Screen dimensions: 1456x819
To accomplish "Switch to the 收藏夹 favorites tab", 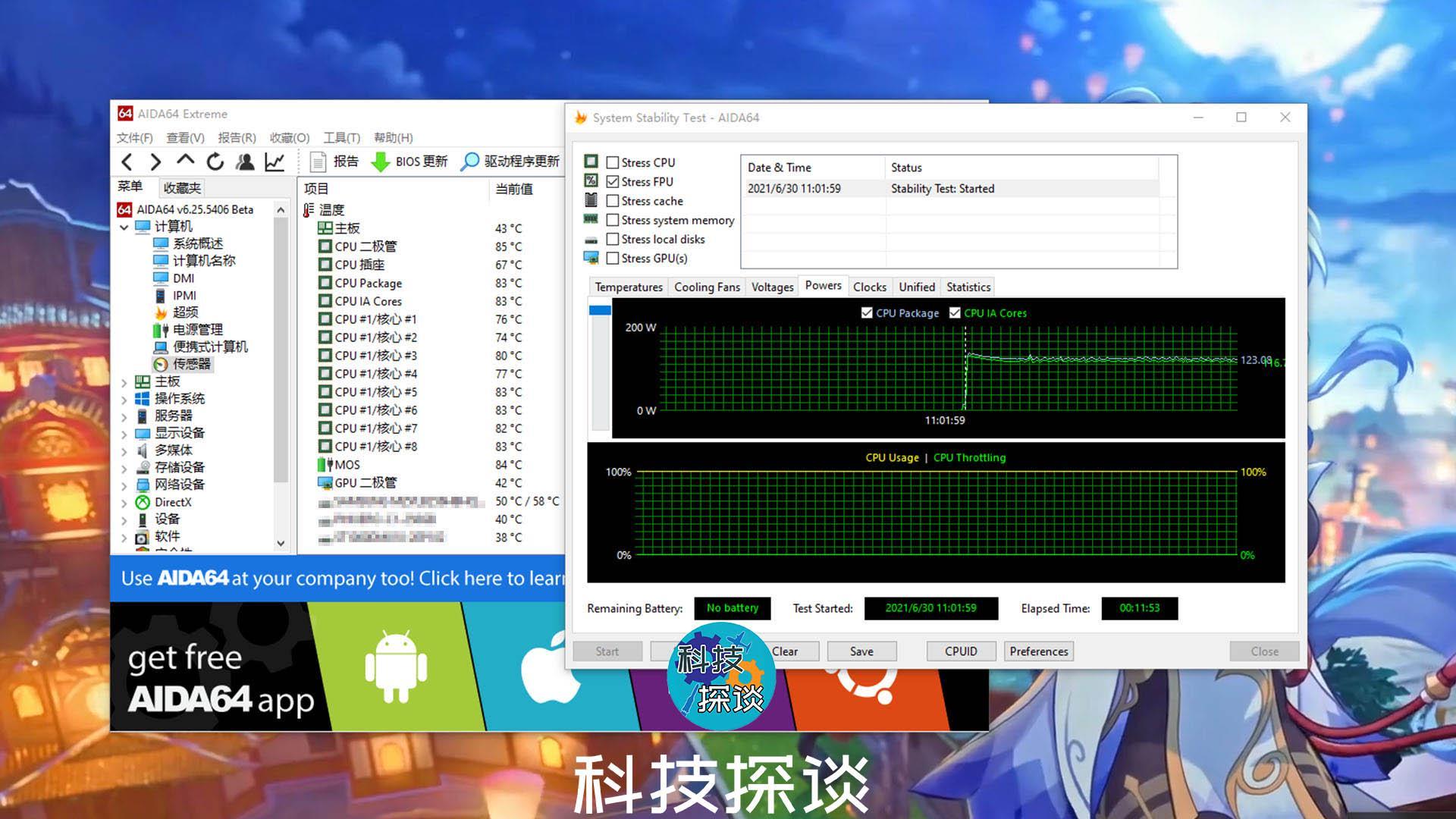I will click(x=182, y=188).
